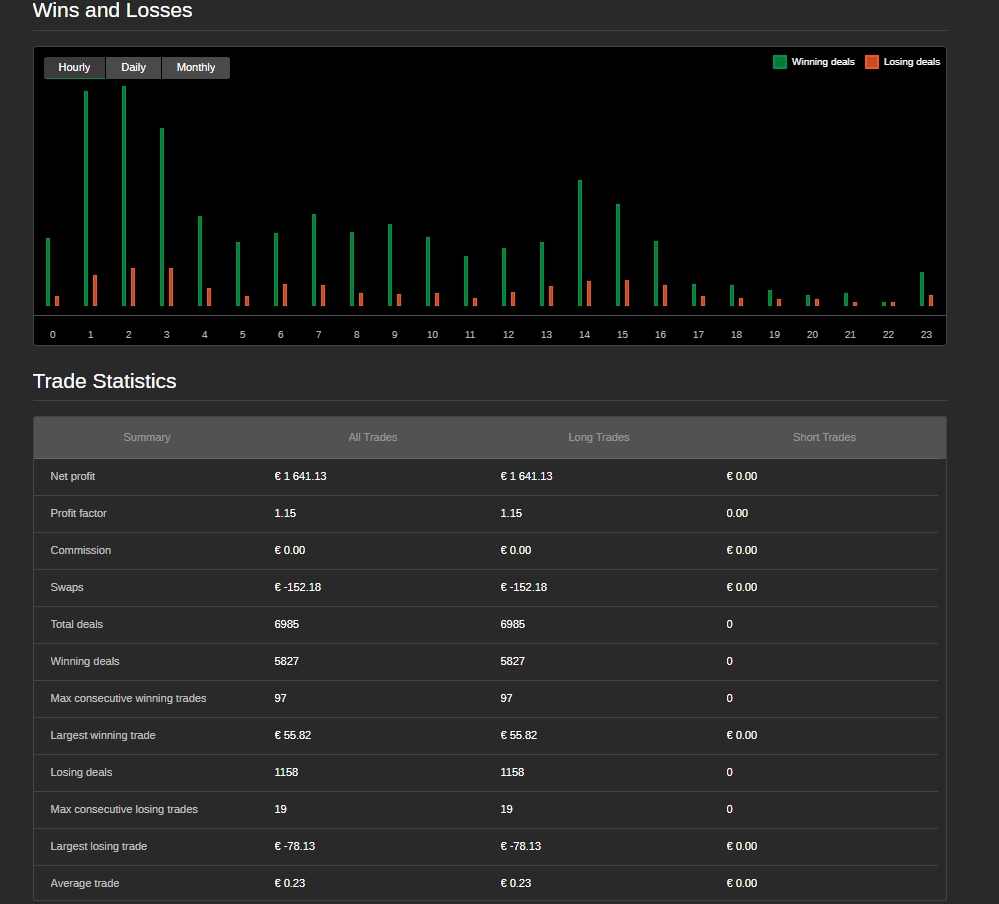Switch to the Hourly chart tab
999x904 pixels.
[x=74, y=68]
